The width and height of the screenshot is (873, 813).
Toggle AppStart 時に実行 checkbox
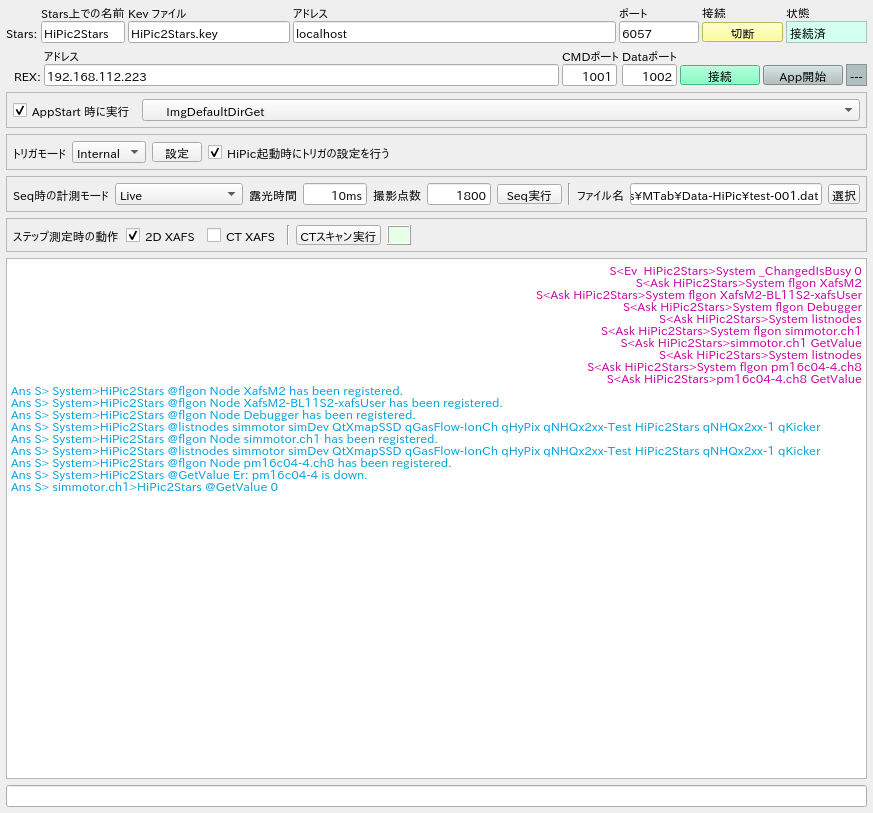(21, 111)
